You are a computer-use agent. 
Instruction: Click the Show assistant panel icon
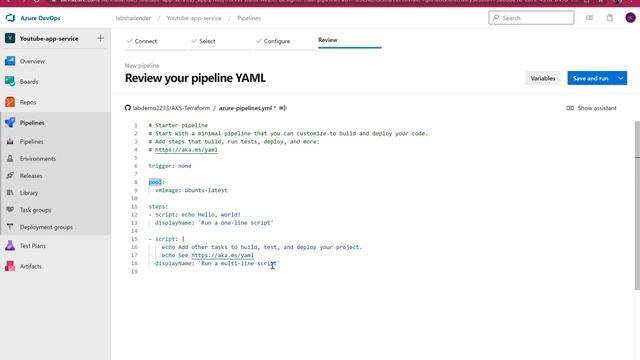point(570,108)
